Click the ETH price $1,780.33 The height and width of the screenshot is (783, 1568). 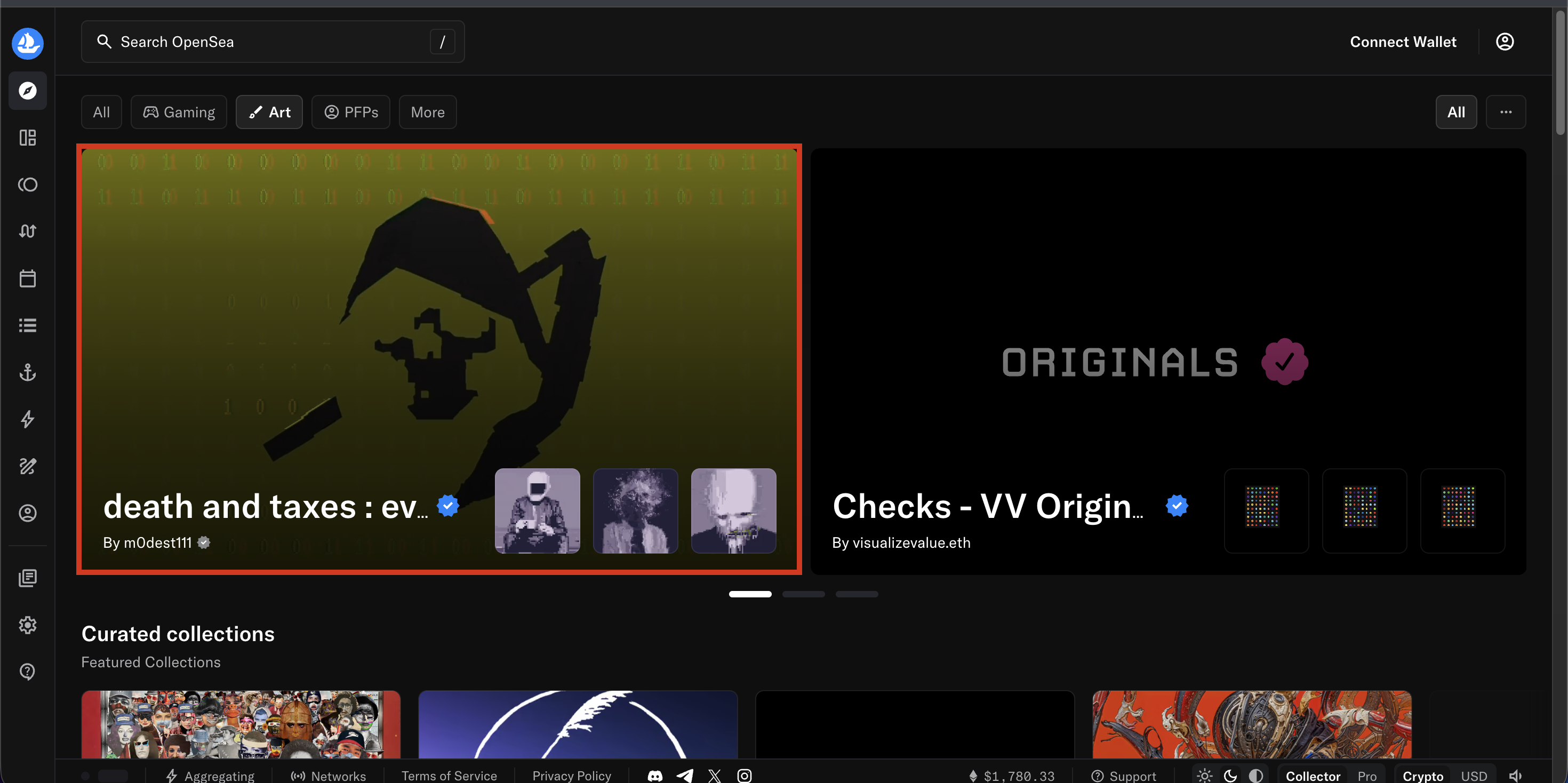coord(1012,776)
